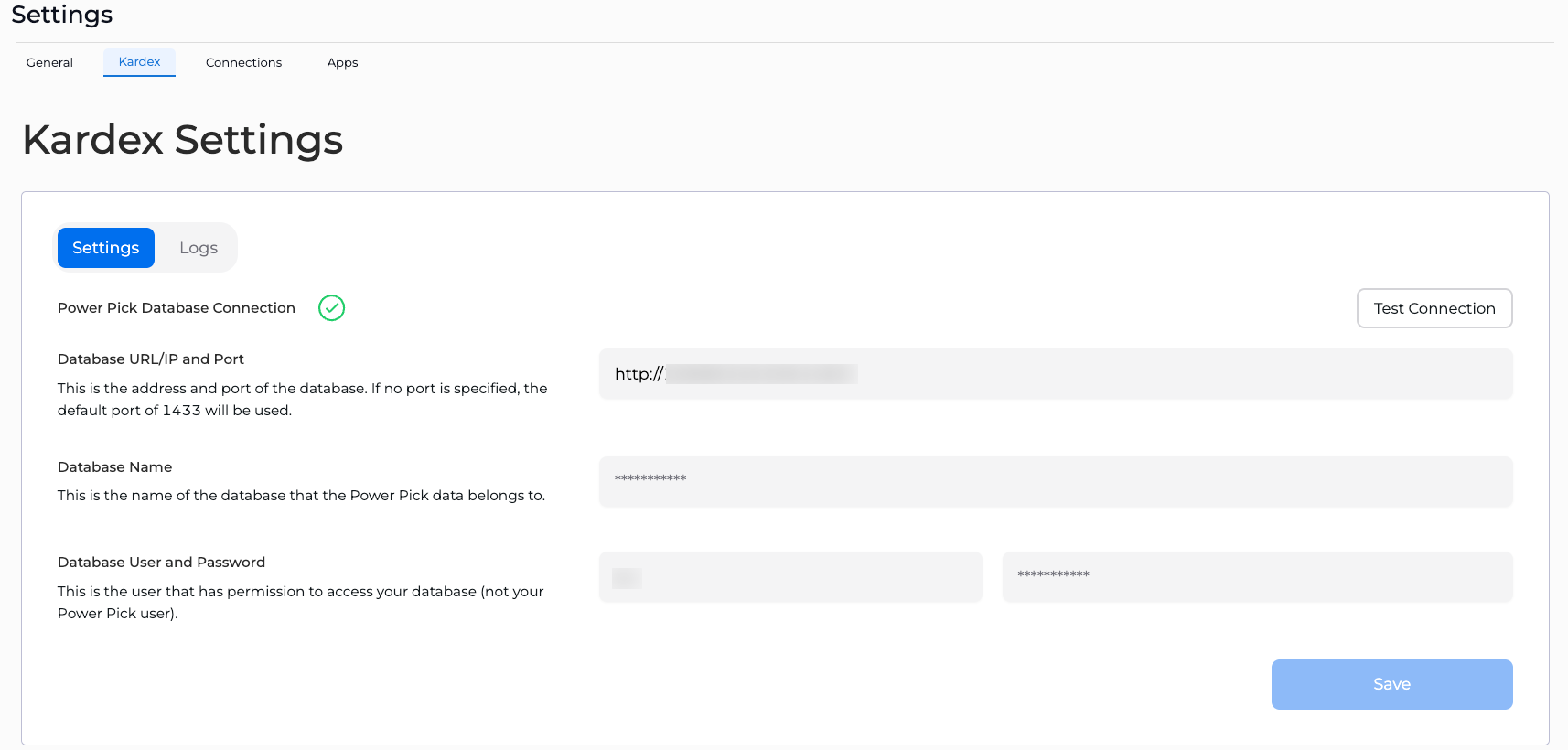Viewport: 1568px width, 750px height.
Task: Focus the database password field
Action: coord(1257,577)
